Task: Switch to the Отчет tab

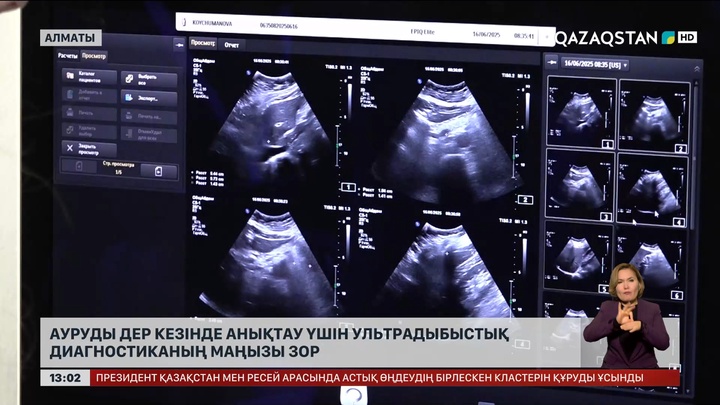Action: coord(232,45)
